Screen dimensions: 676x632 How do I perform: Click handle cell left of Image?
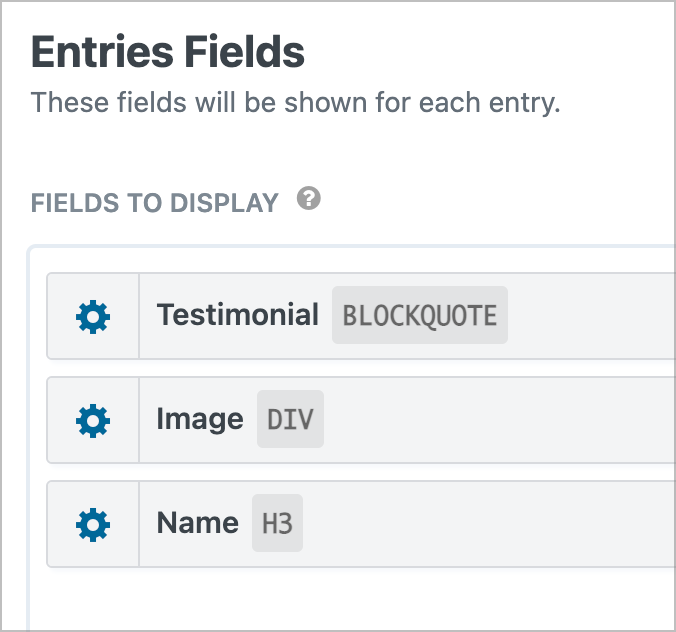click(93, 420)
